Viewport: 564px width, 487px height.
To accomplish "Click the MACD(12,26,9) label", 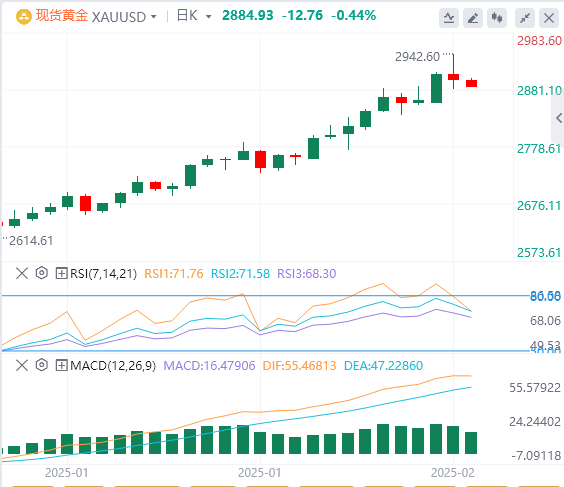I will coord(113,366).
